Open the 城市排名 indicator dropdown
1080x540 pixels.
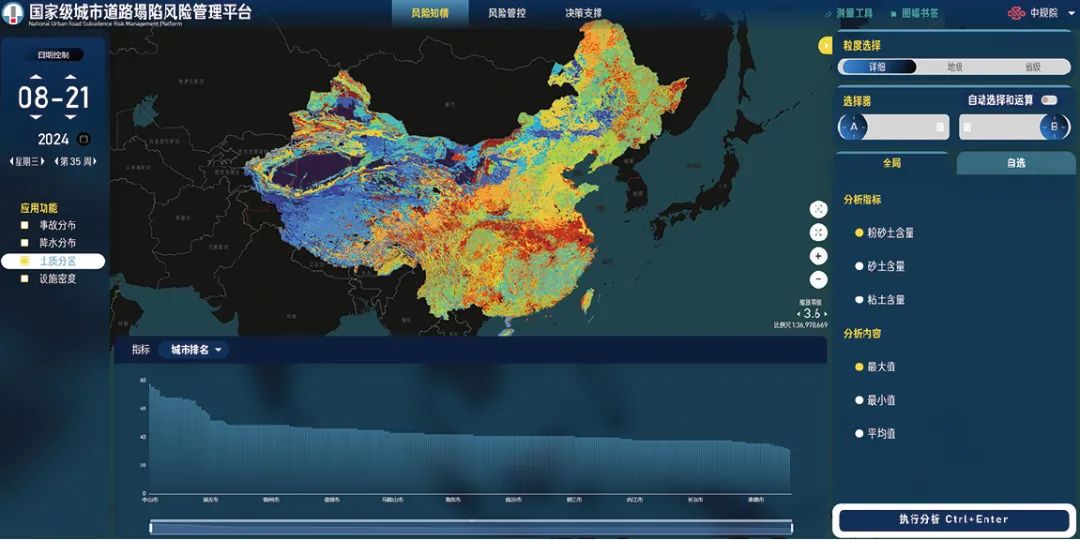198,350
